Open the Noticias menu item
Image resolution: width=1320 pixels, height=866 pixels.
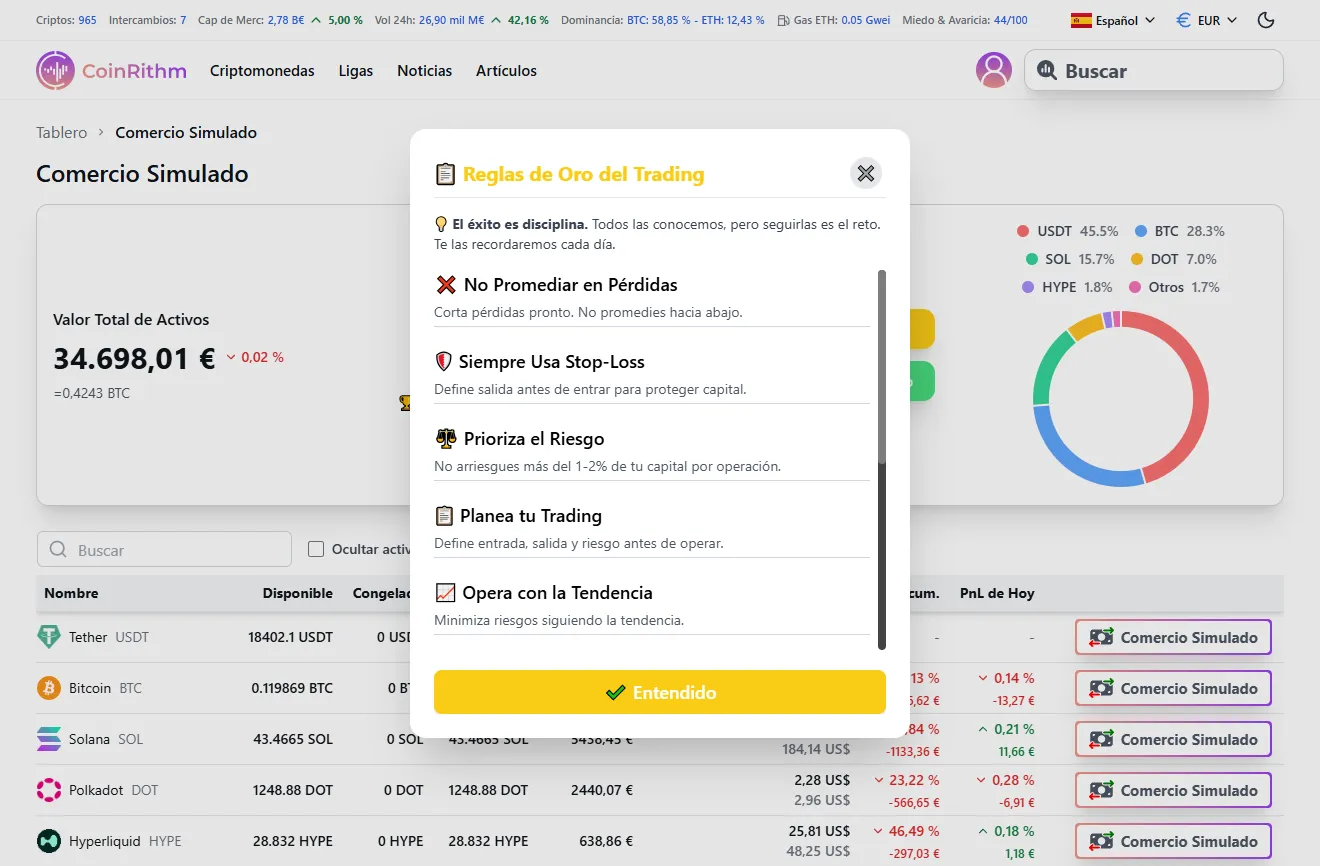click(424, 70)
